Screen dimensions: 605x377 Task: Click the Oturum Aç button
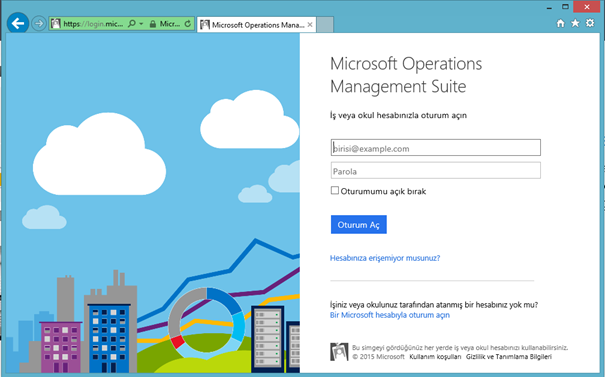pos(358,225)
